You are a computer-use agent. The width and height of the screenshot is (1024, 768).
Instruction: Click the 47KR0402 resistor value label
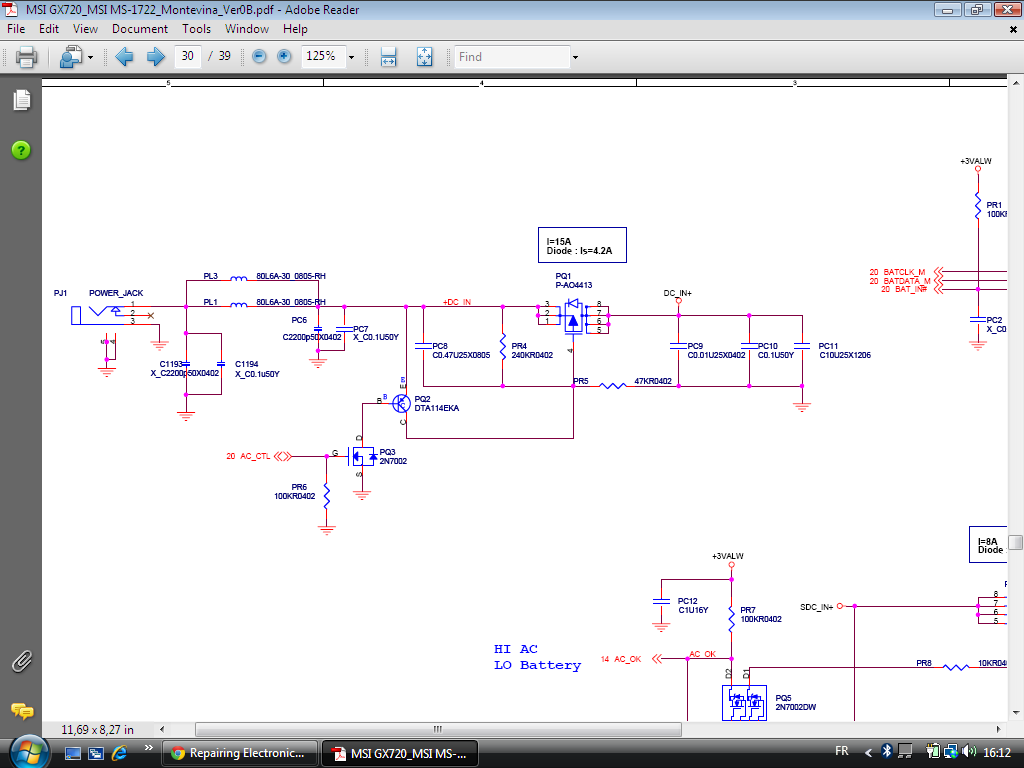(x=653, y=381)
